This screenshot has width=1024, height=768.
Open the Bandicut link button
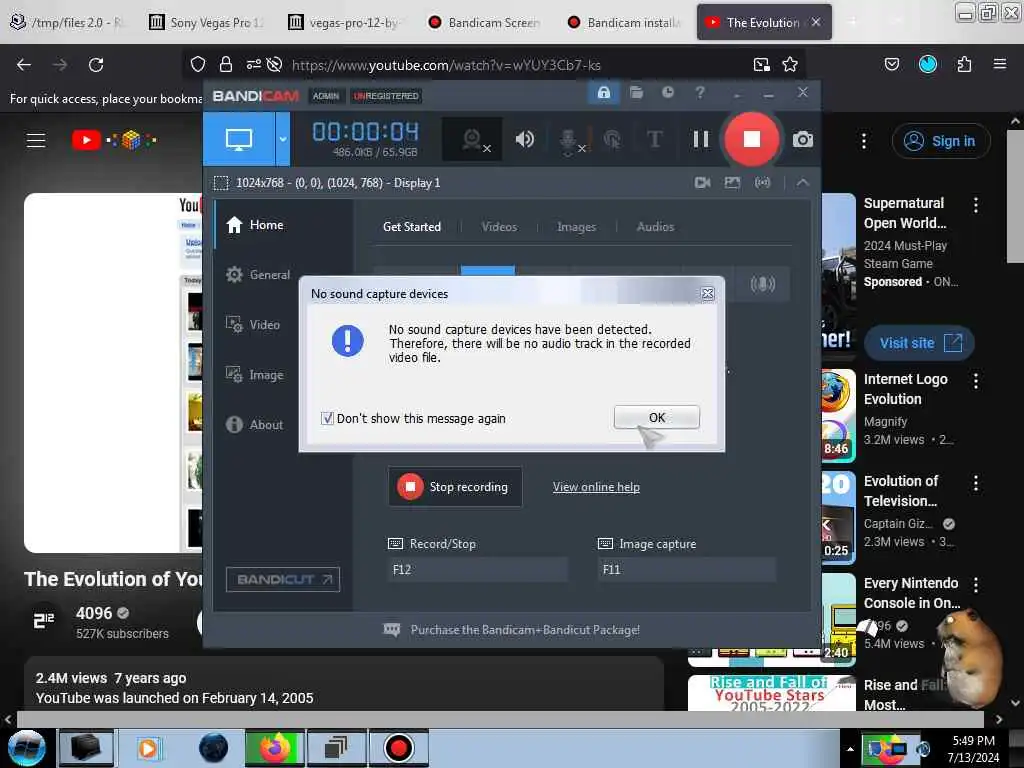coord(283,579)
